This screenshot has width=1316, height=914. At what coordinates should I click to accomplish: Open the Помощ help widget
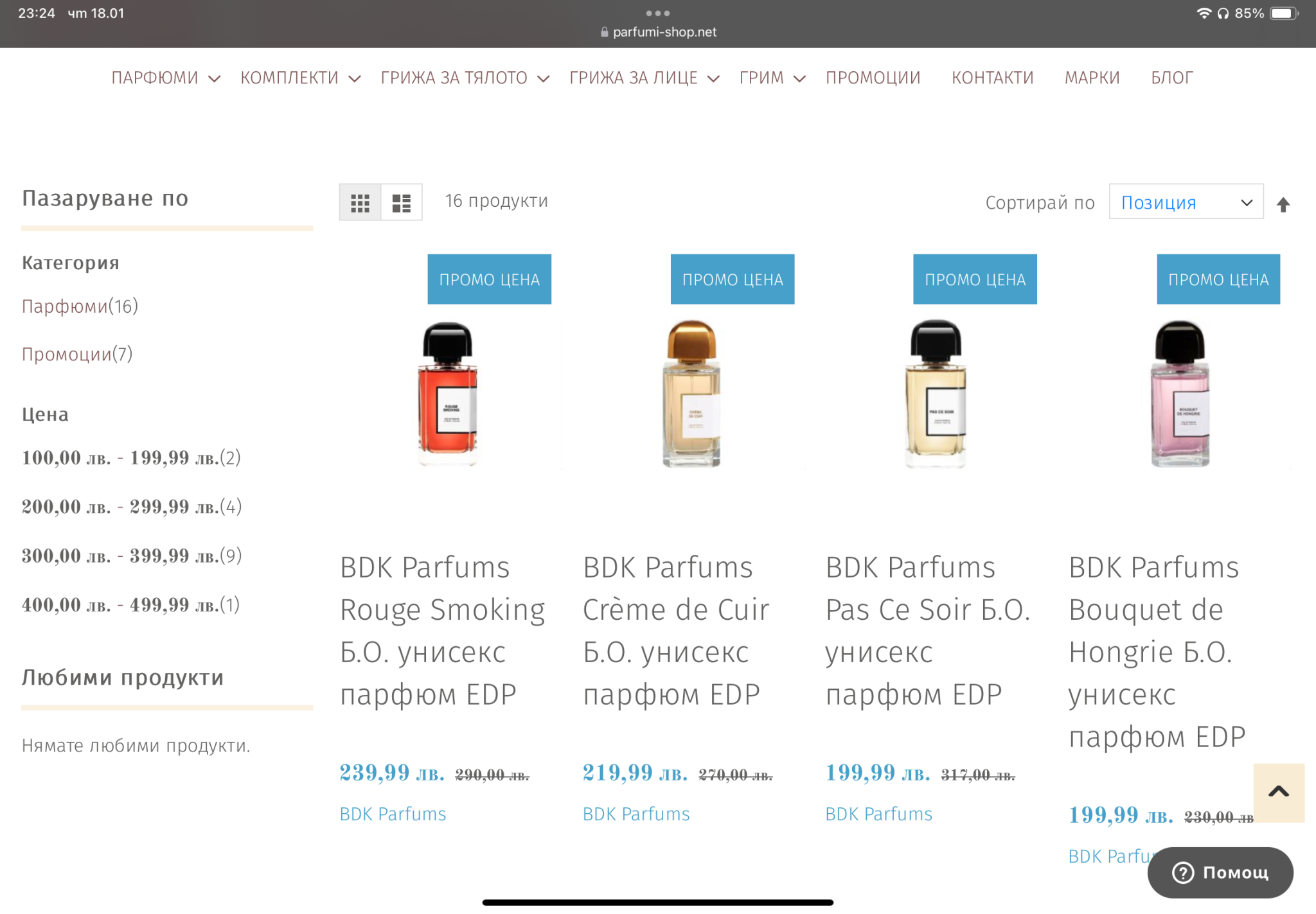point(1220,872)
